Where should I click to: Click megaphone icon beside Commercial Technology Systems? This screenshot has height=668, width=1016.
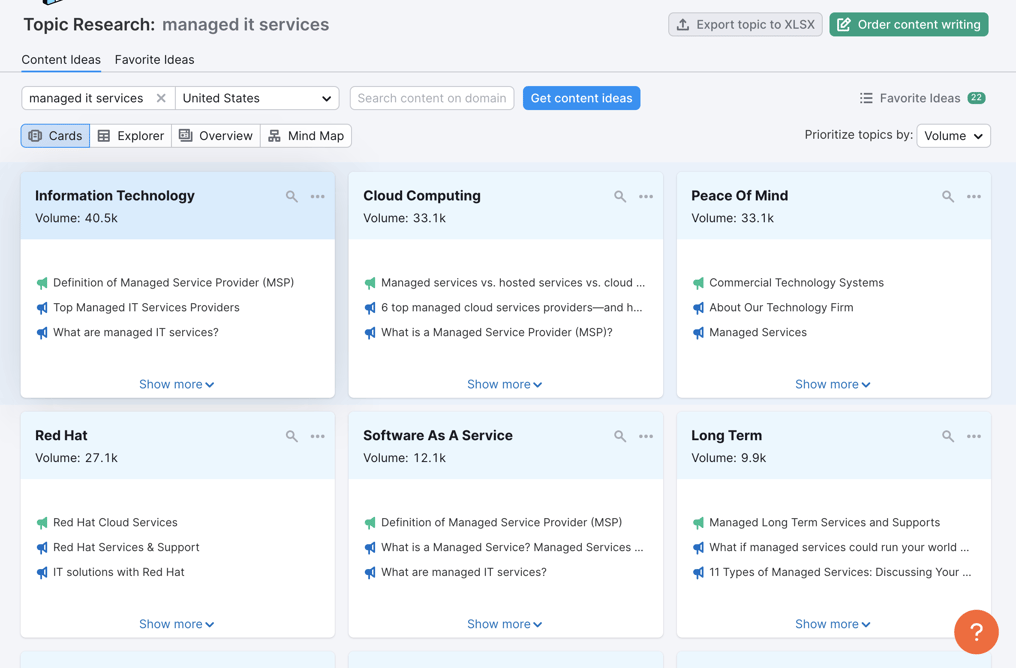698,283
